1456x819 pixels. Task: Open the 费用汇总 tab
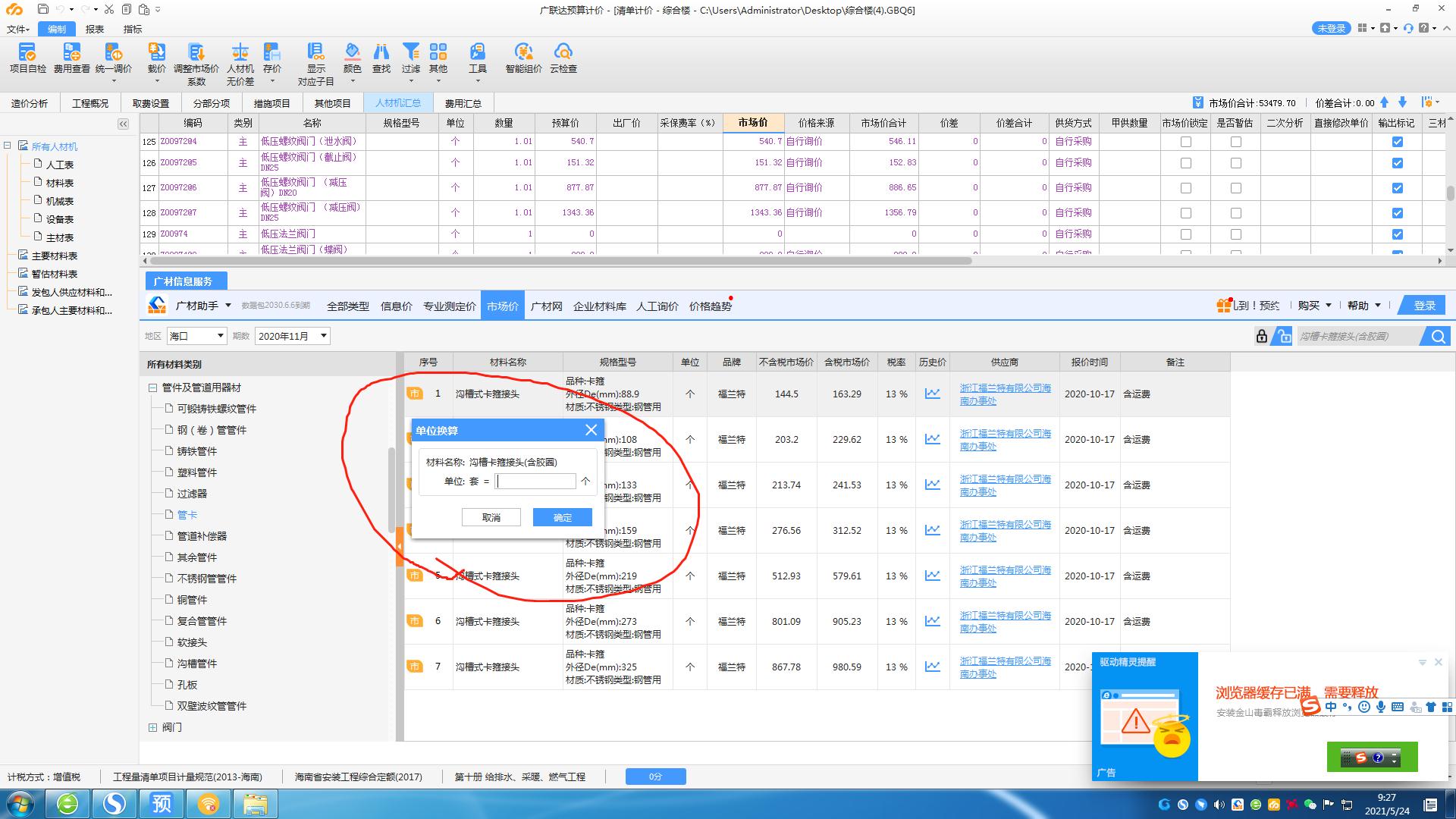pos(463,103)
